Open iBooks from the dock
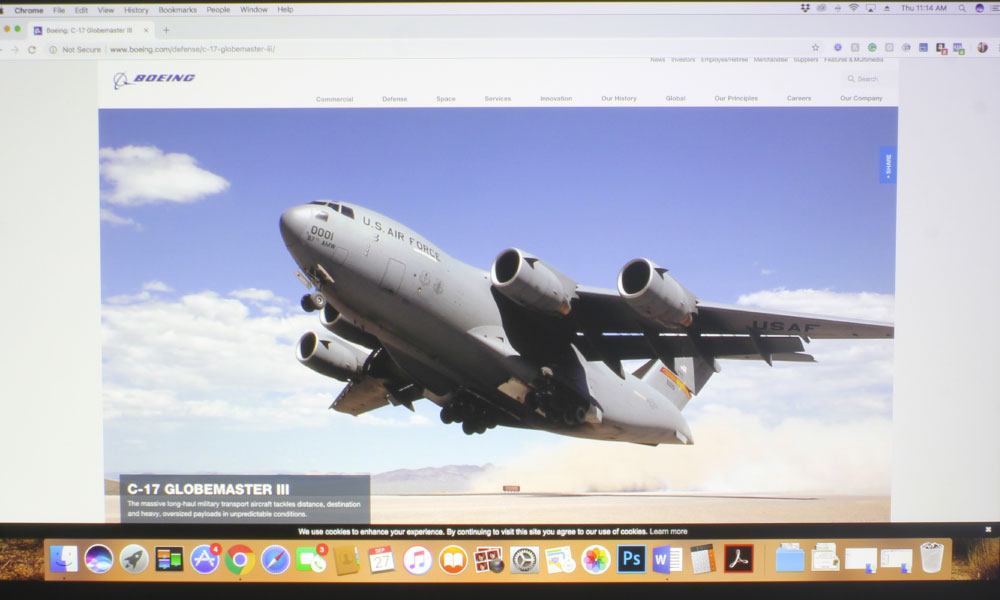This screenshot has height=600, width=1000. [x=453, y=560]
